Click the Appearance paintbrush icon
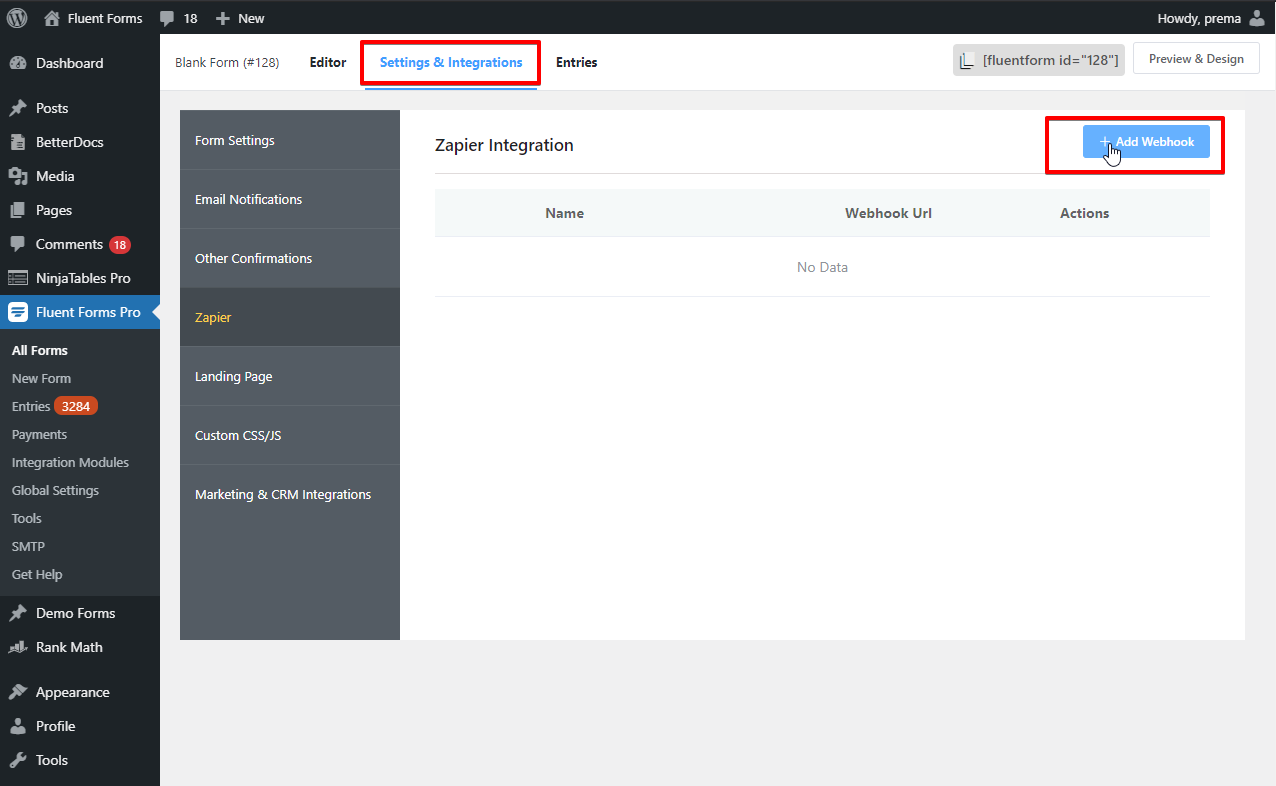The height and width of the screenshot is (786, 1276). pyautogui.click(x=18, y=692)
